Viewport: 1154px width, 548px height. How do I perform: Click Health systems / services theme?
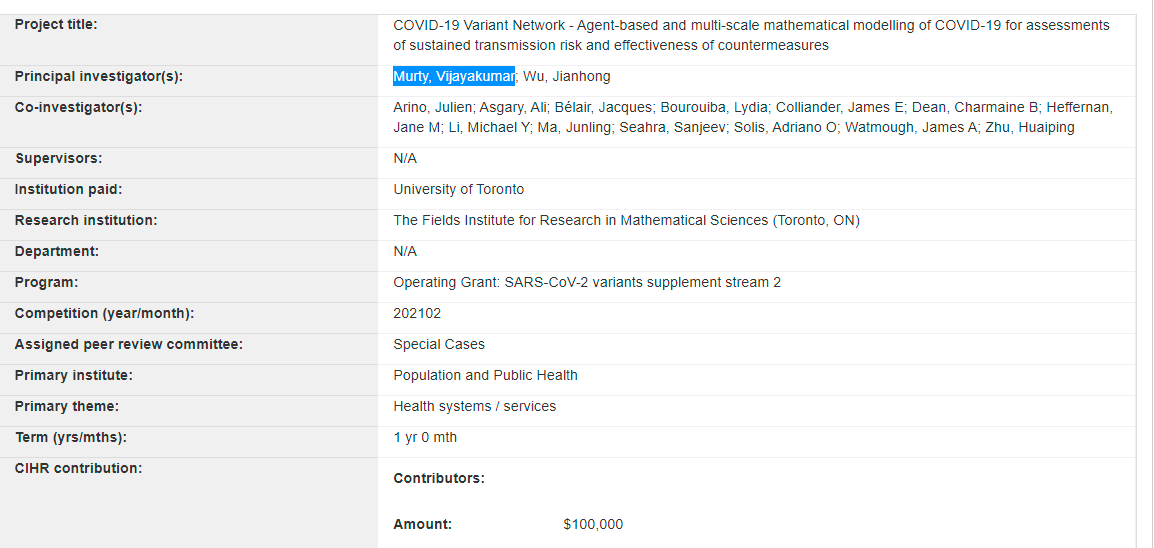click(x=474, y=406)
